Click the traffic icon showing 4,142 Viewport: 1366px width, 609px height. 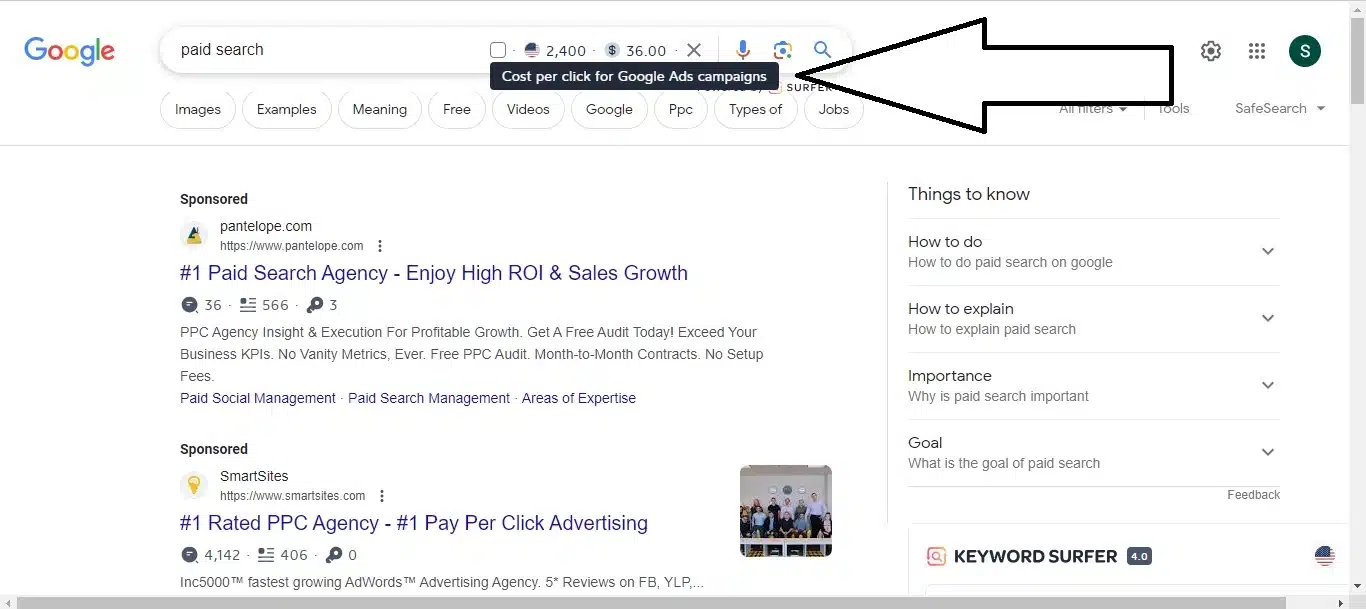click(x=189, y=555)
